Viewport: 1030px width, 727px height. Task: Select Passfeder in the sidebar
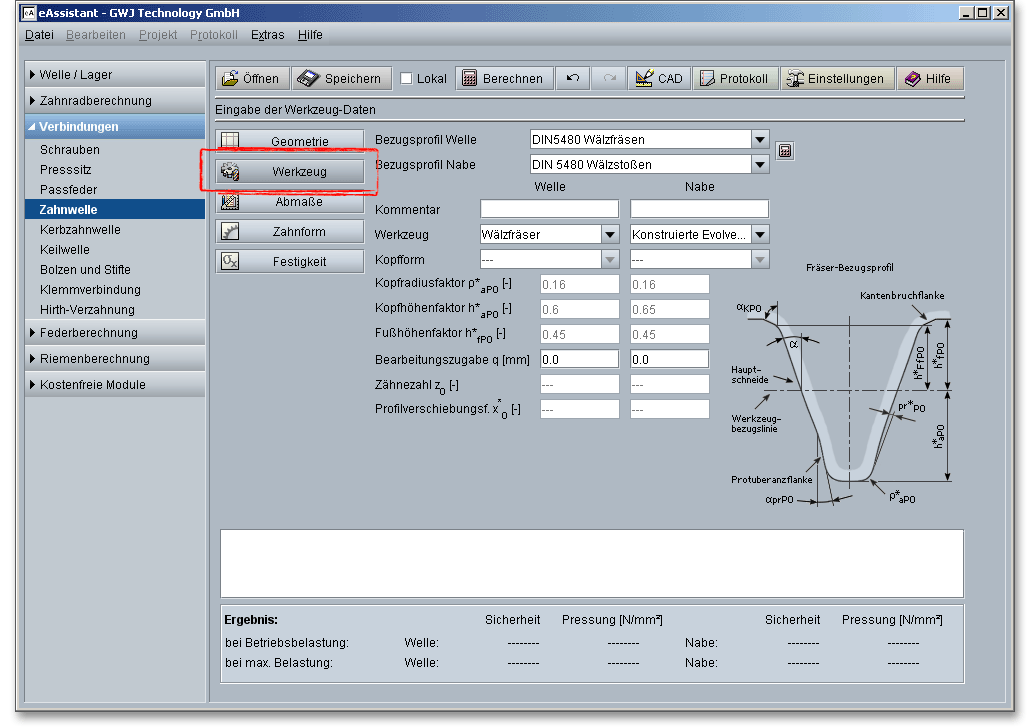point(68,190)
